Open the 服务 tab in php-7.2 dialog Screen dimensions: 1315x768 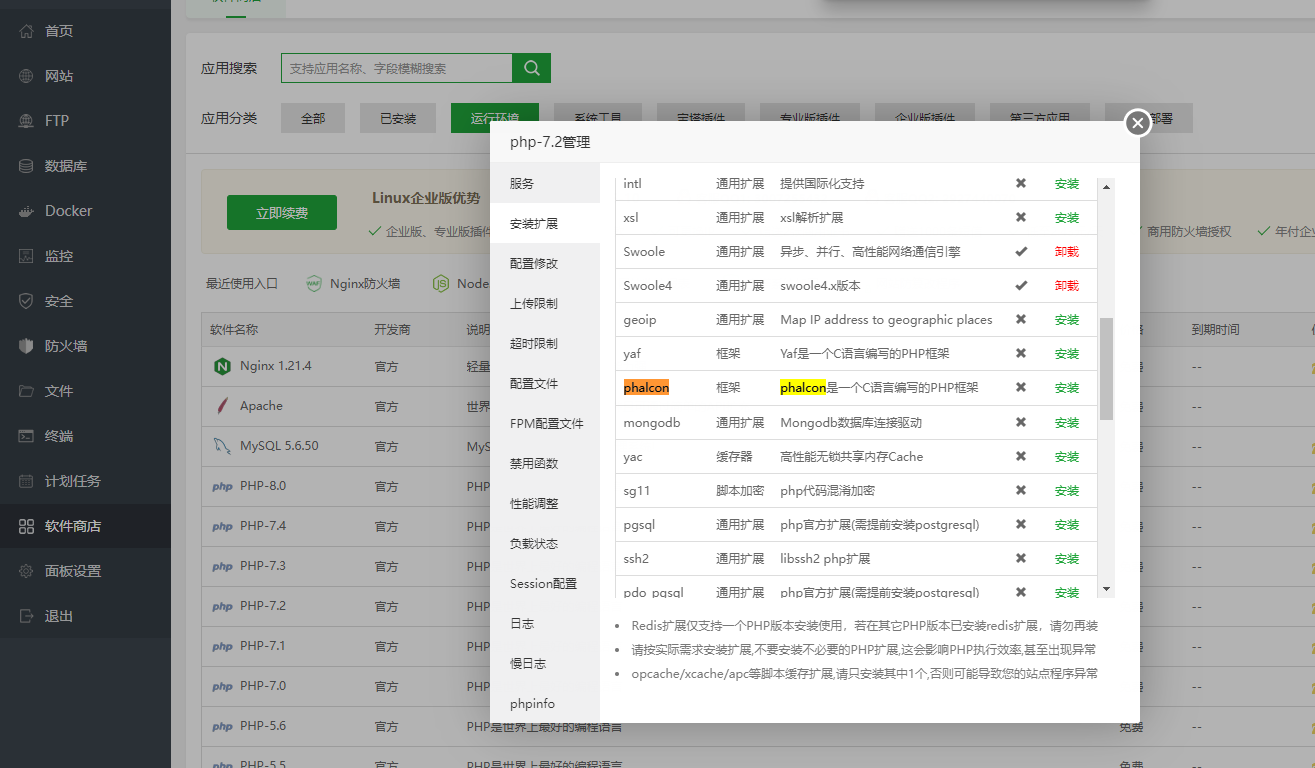pos(545,183)
